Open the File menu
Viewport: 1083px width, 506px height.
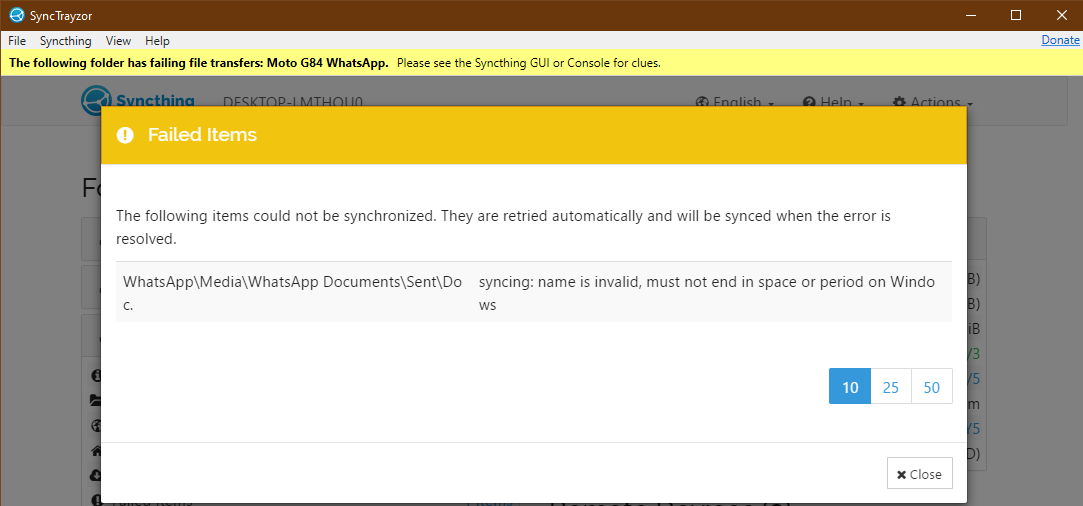(17, 41)
